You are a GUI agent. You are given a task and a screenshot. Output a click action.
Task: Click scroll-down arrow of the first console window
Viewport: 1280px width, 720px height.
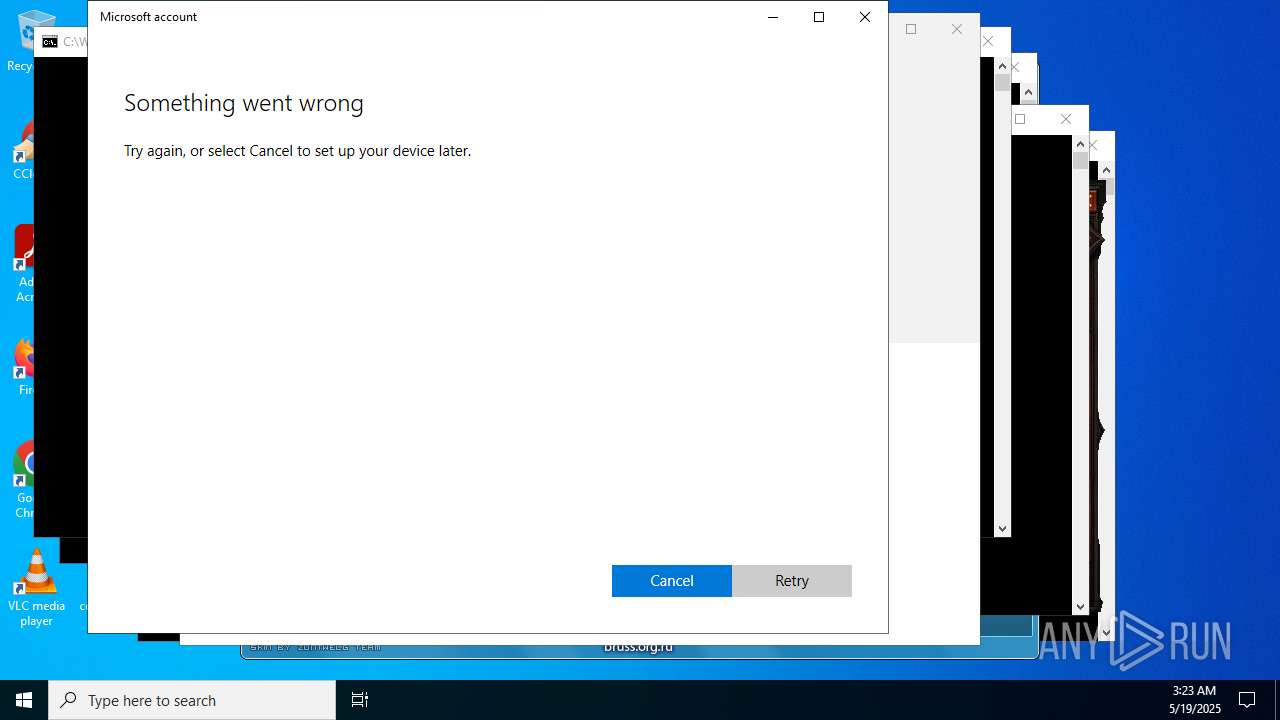pyautogui.click(x=1002, y=528)
